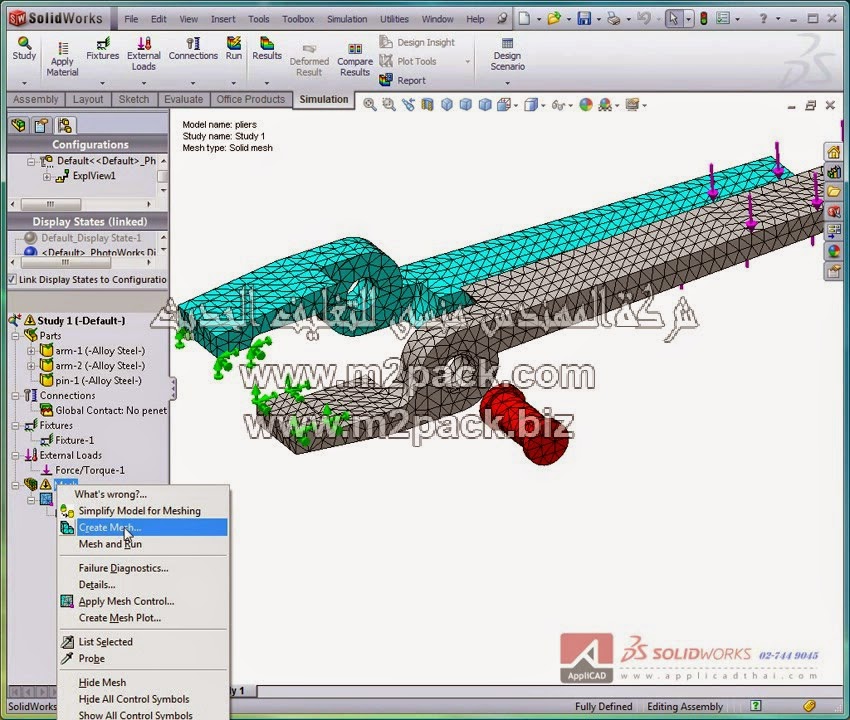Click the Simplify Model for Meshing icon
850x720 pixels.
coord(67,511)
